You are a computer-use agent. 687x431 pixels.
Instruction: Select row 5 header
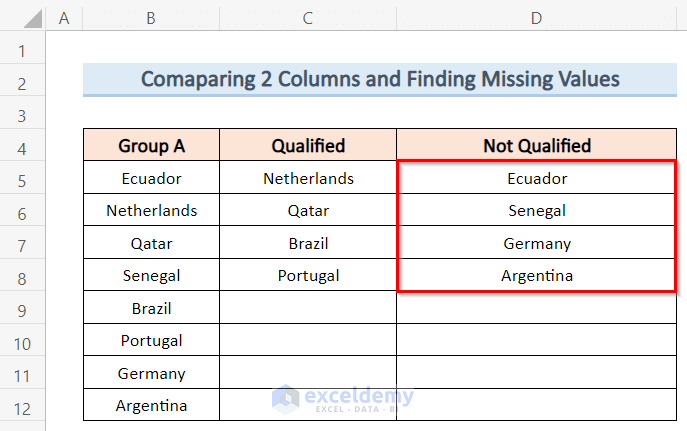pyautogui.click(x=23, y=179)
